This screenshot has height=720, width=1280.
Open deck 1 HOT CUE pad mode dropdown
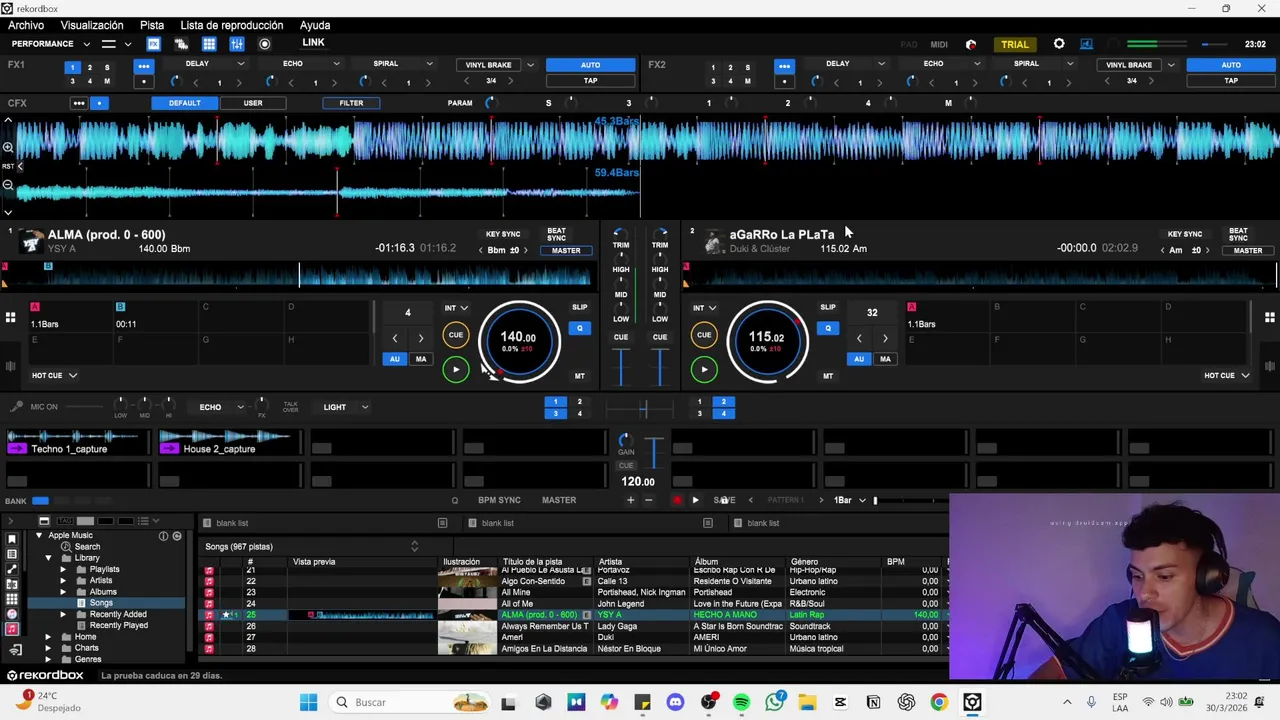54,375
